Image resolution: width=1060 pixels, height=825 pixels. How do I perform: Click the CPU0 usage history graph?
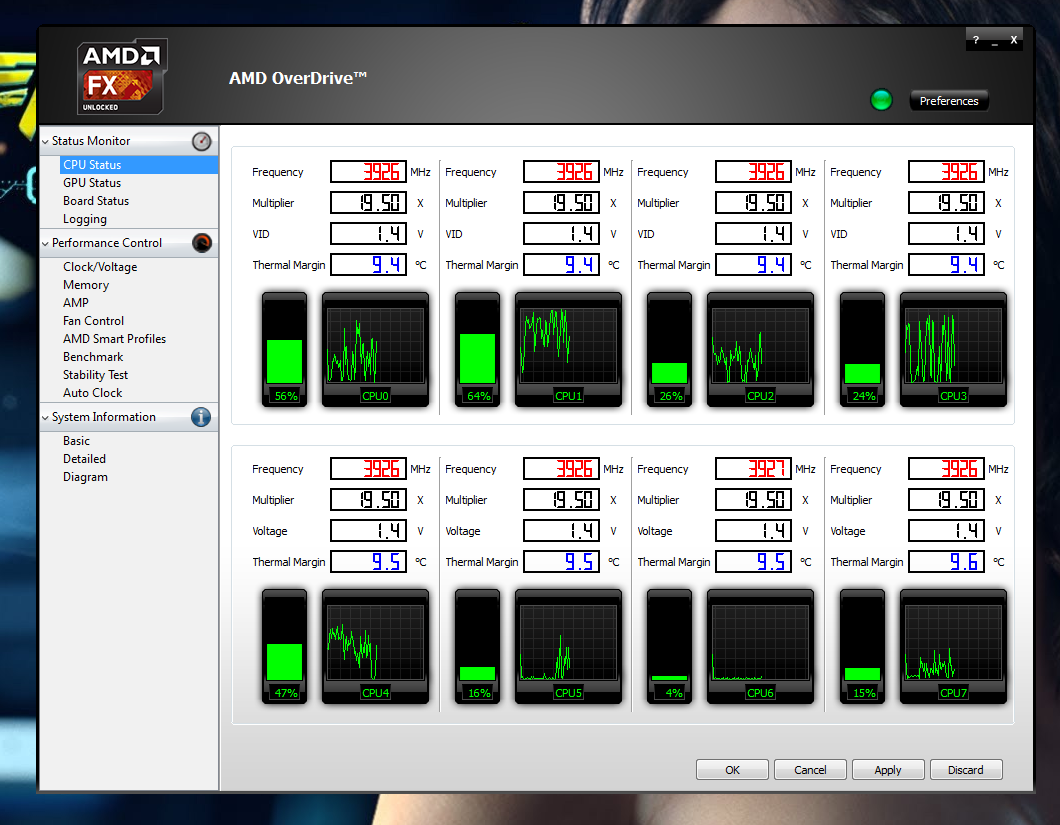pyautogui.click(x=375, y=350)
